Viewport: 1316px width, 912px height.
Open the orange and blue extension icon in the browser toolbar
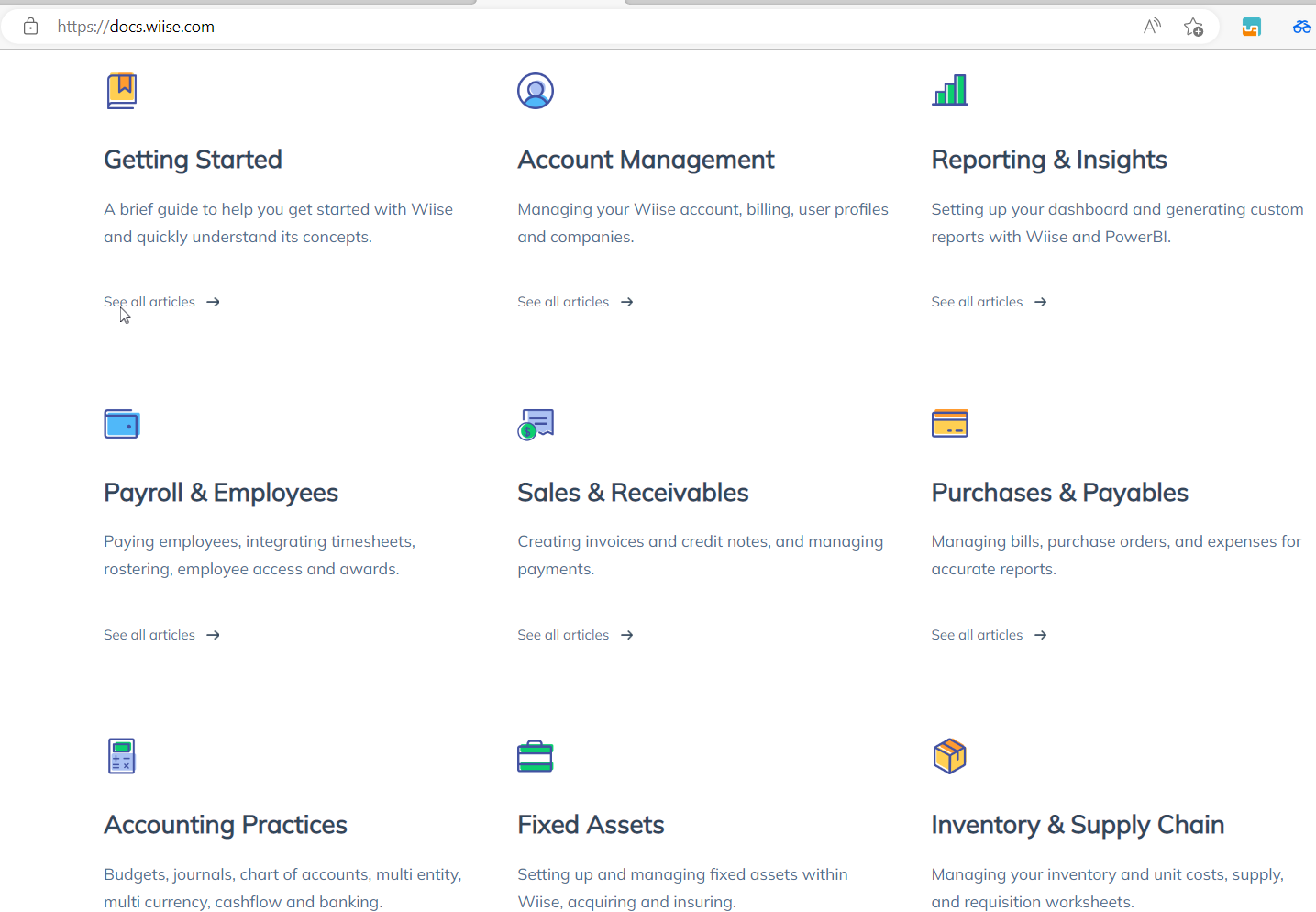[x=1251, y=27]
